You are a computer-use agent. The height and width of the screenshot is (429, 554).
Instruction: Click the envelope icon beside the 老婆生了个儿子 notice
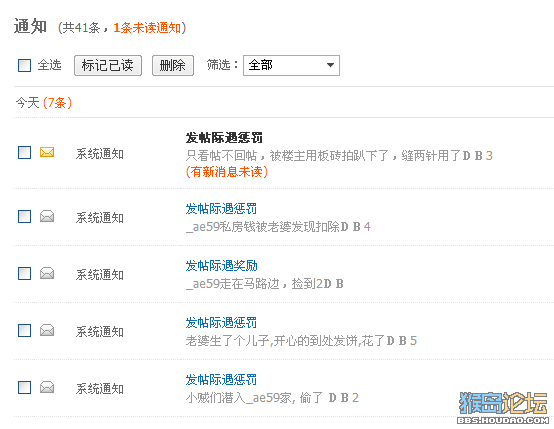coord(47,330)
